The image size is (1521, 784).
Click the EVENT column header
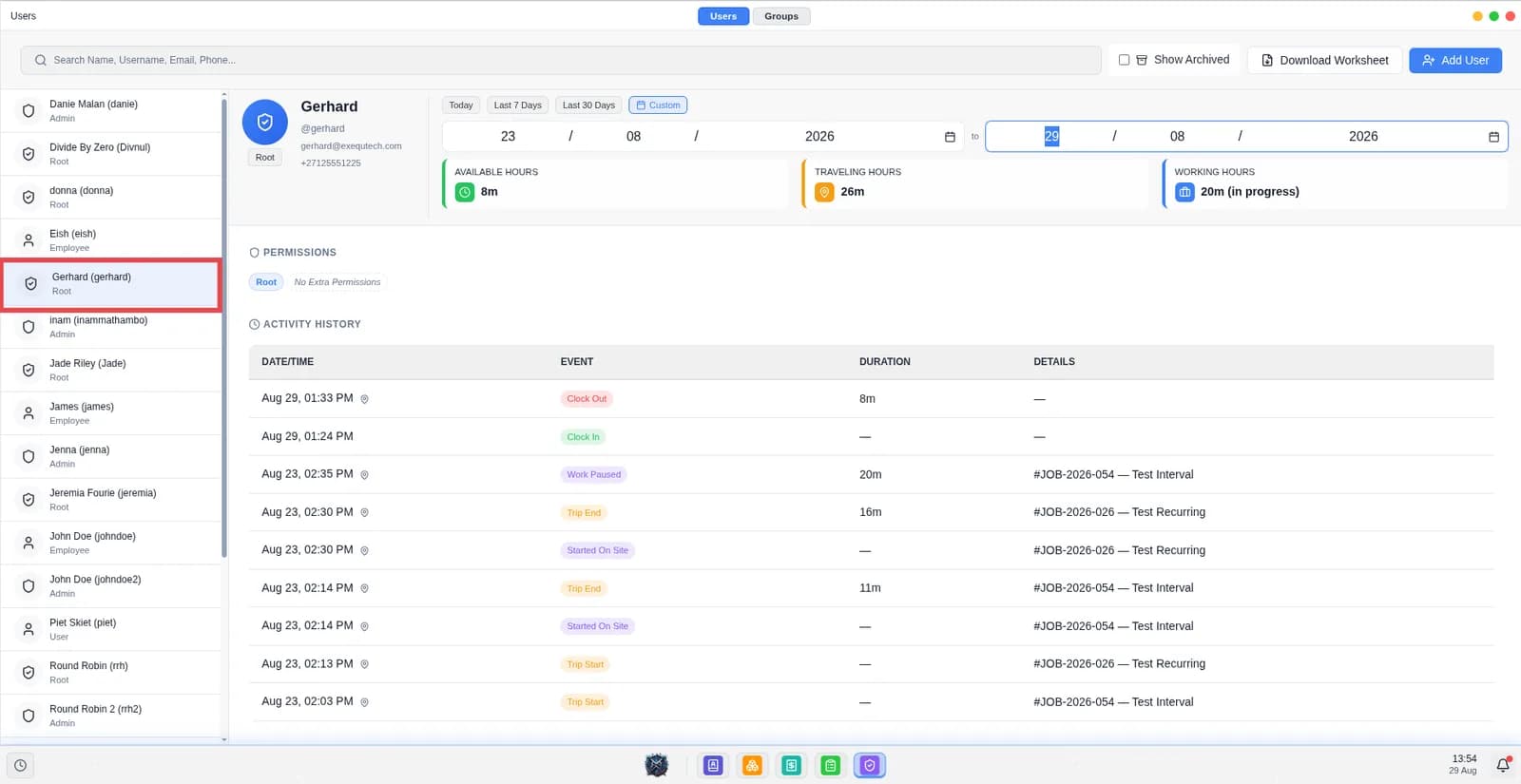click(577, 362)
